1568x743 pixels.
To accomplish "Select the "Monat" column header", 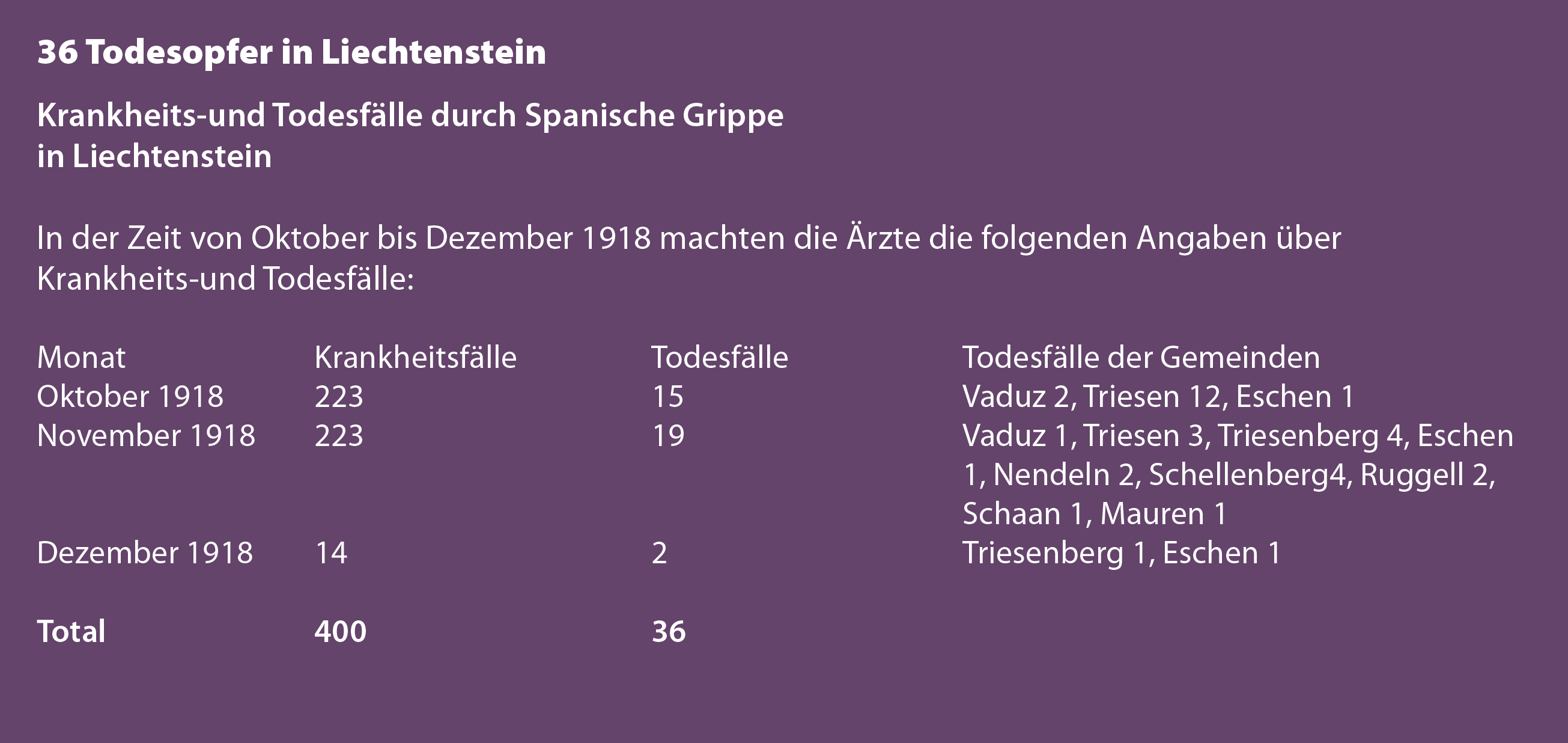I will [81, 358].
